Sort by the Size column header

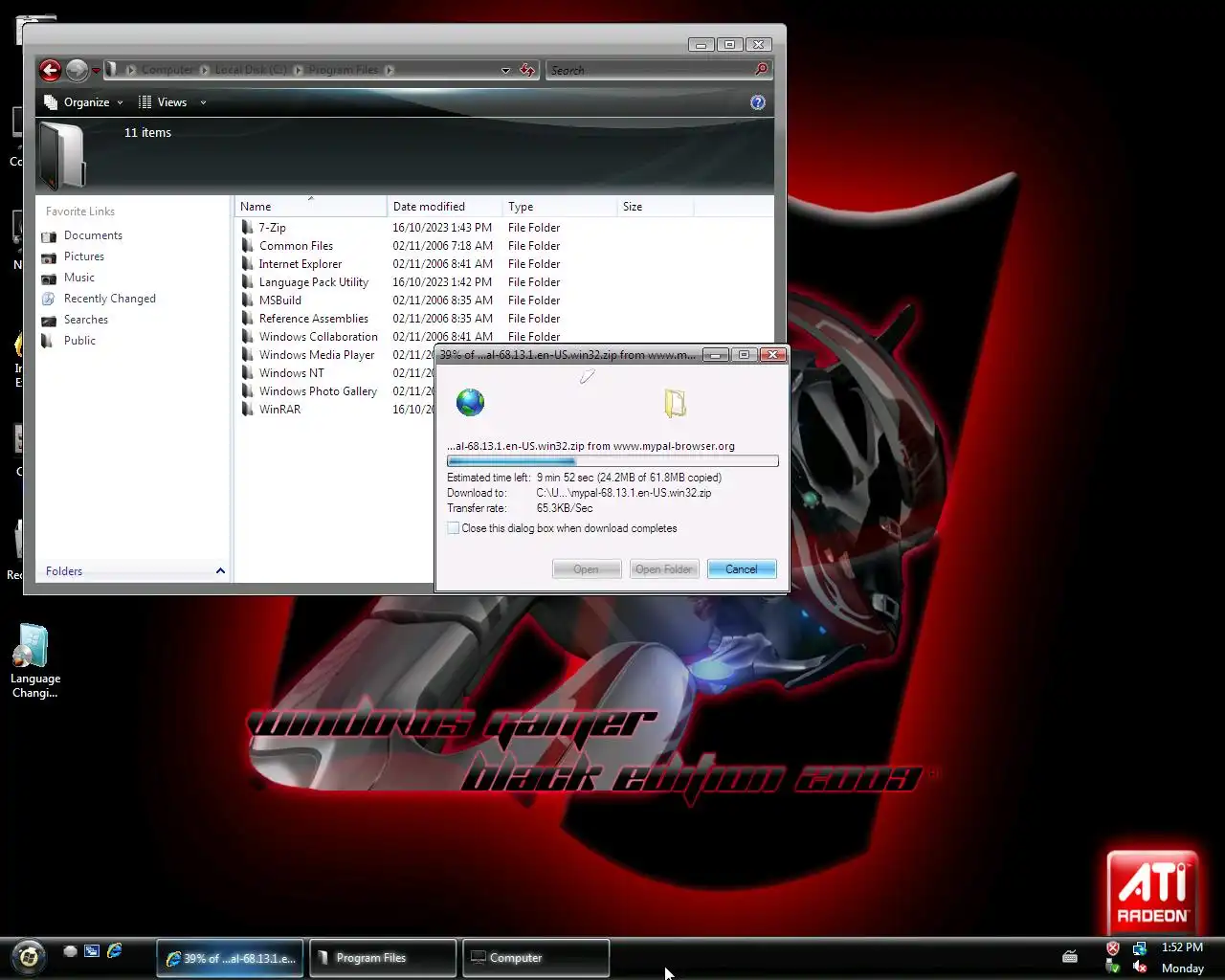tap(655, 207)
